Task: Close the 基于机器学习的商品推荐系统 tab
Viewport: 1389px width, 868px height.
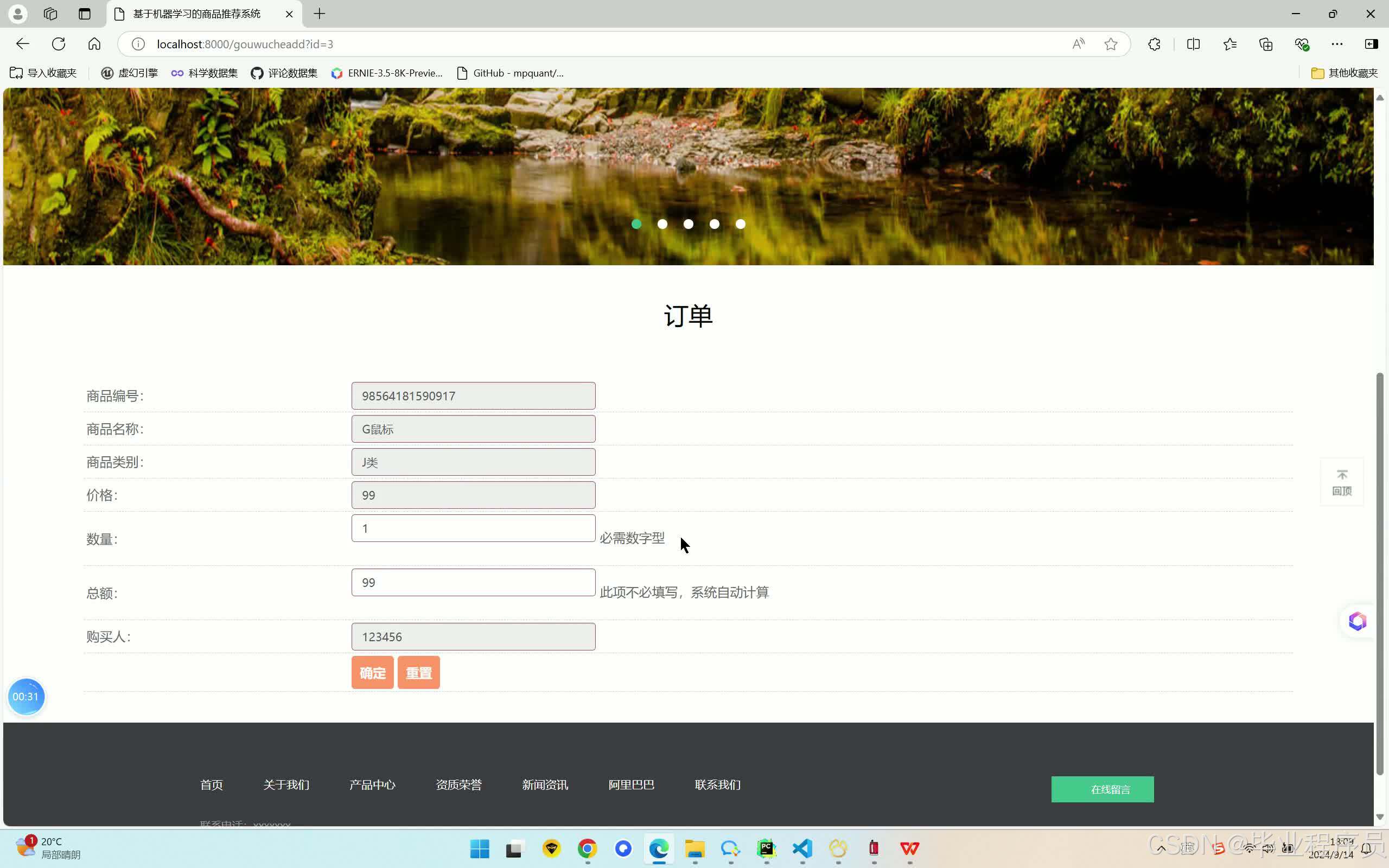Action: pos(289,14)
